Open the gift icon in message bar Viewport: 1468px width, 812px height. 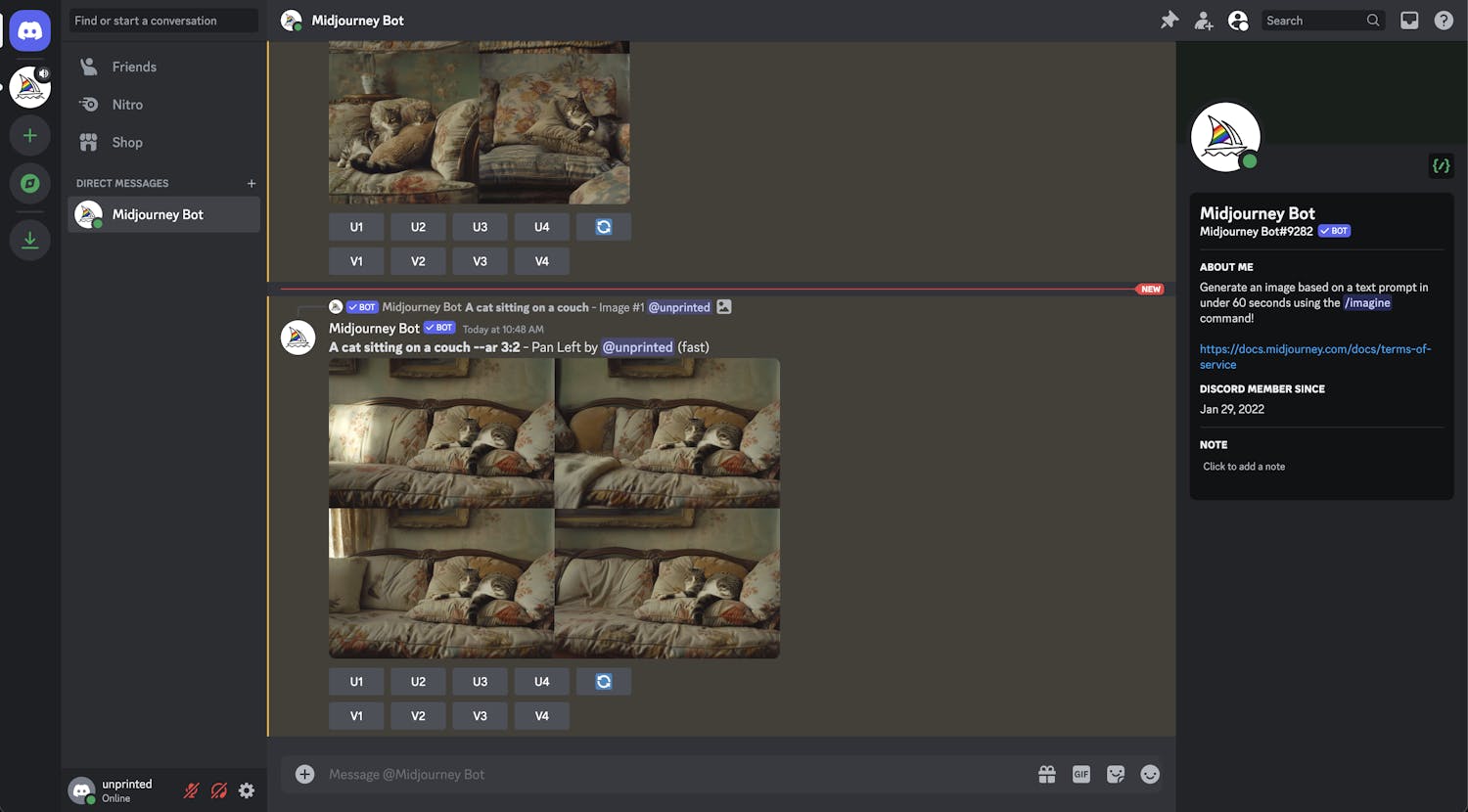pos(1046,775)
